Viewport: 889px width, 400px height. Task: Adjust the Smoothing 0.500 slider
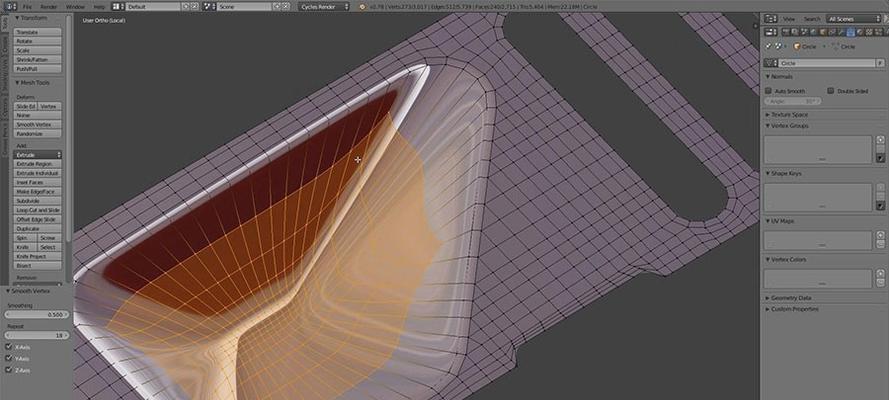point(37,314)
